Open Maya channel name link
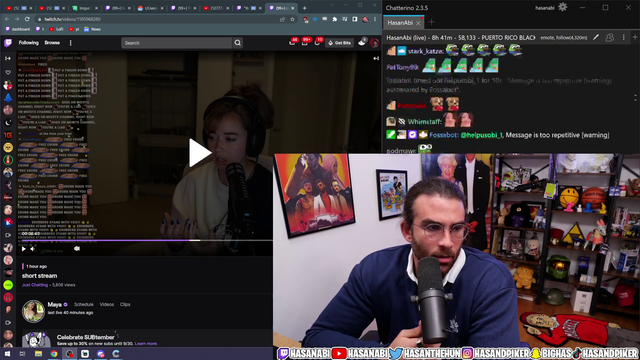 [x=55, y=304]
